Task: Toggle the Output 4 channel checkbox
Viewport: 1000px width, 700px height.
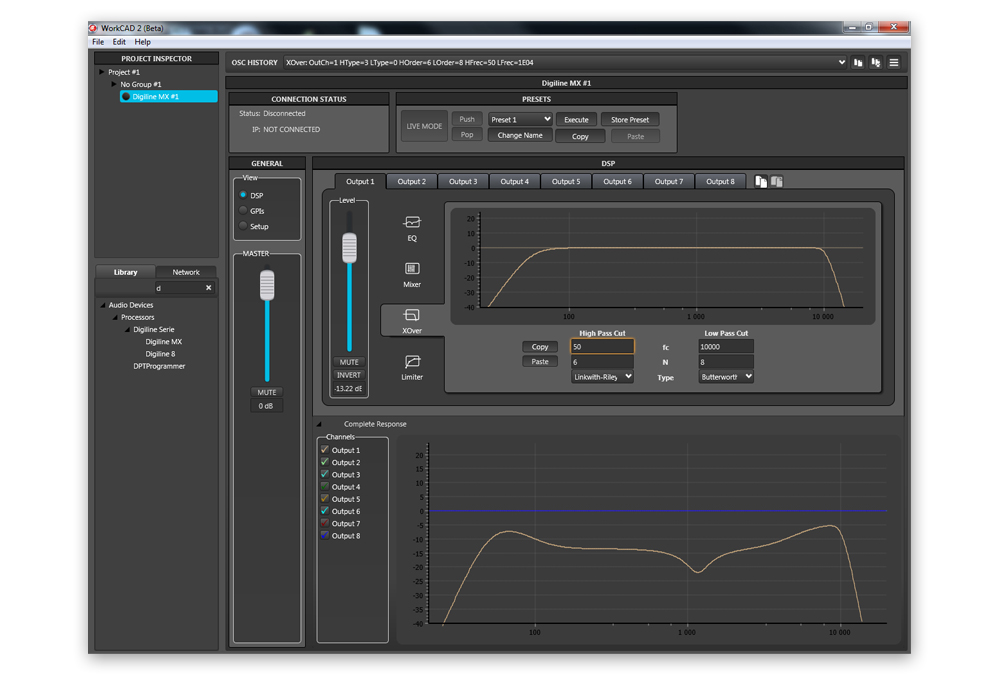Action: pyautogui.click(x=325, y=487)
